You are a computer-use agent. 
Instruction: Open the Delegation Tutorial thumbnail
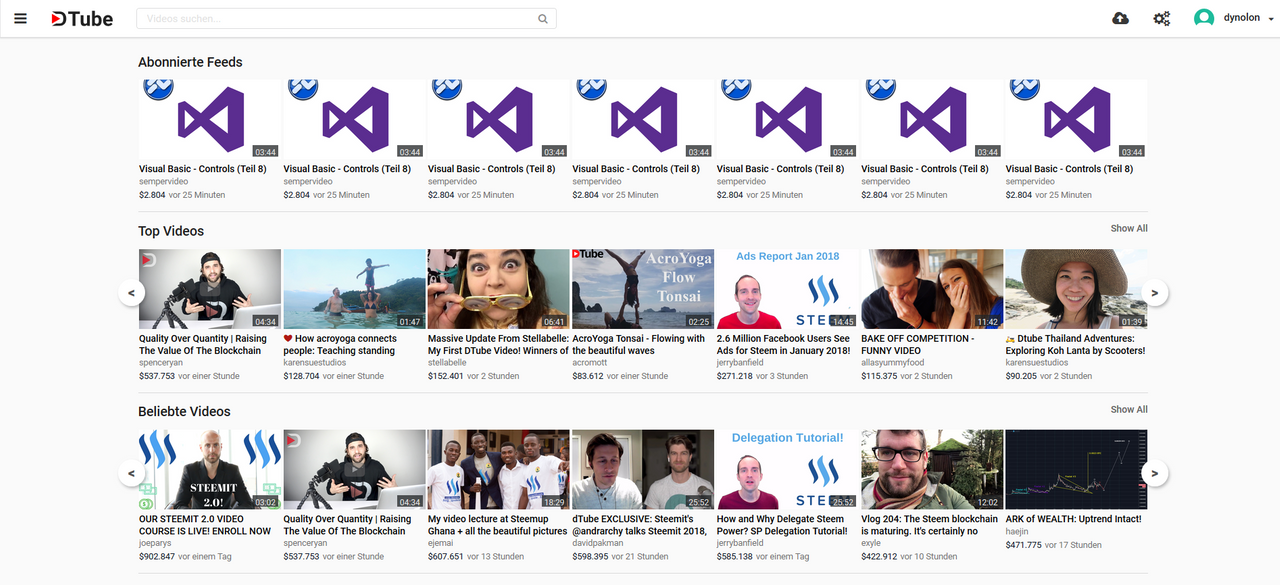(x=787, y=470)
